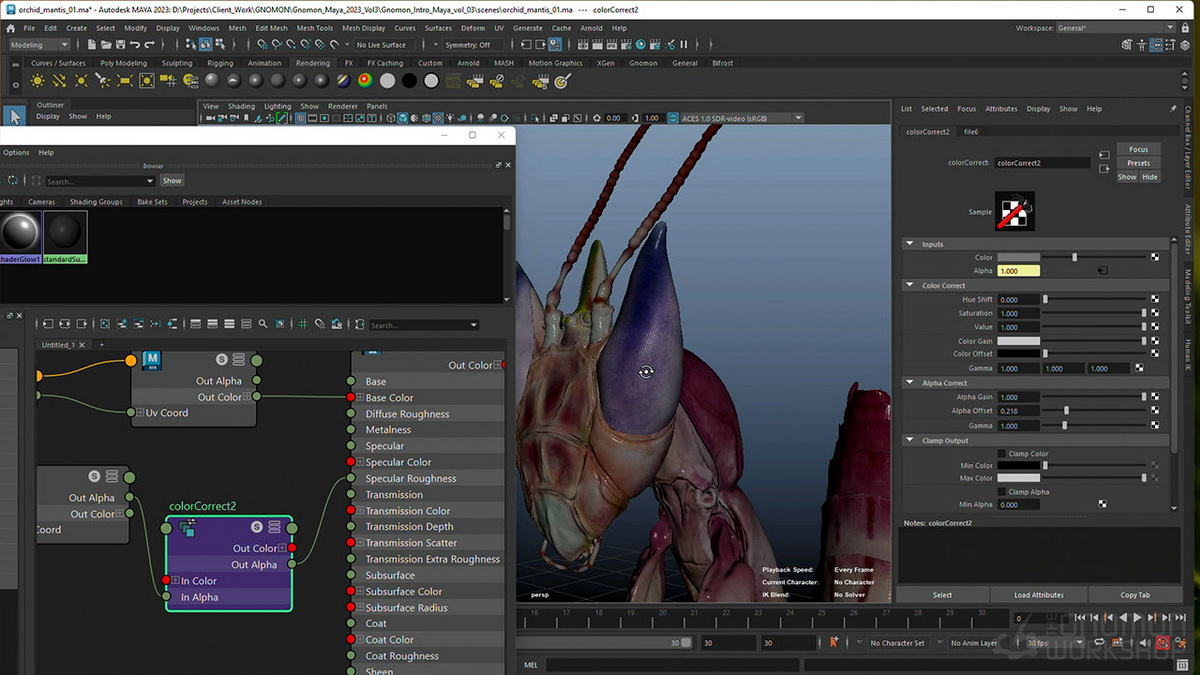The image size is (1200, 675).
Task: Select the arrow Select Tool in toolbox
Action: point(14,117)
